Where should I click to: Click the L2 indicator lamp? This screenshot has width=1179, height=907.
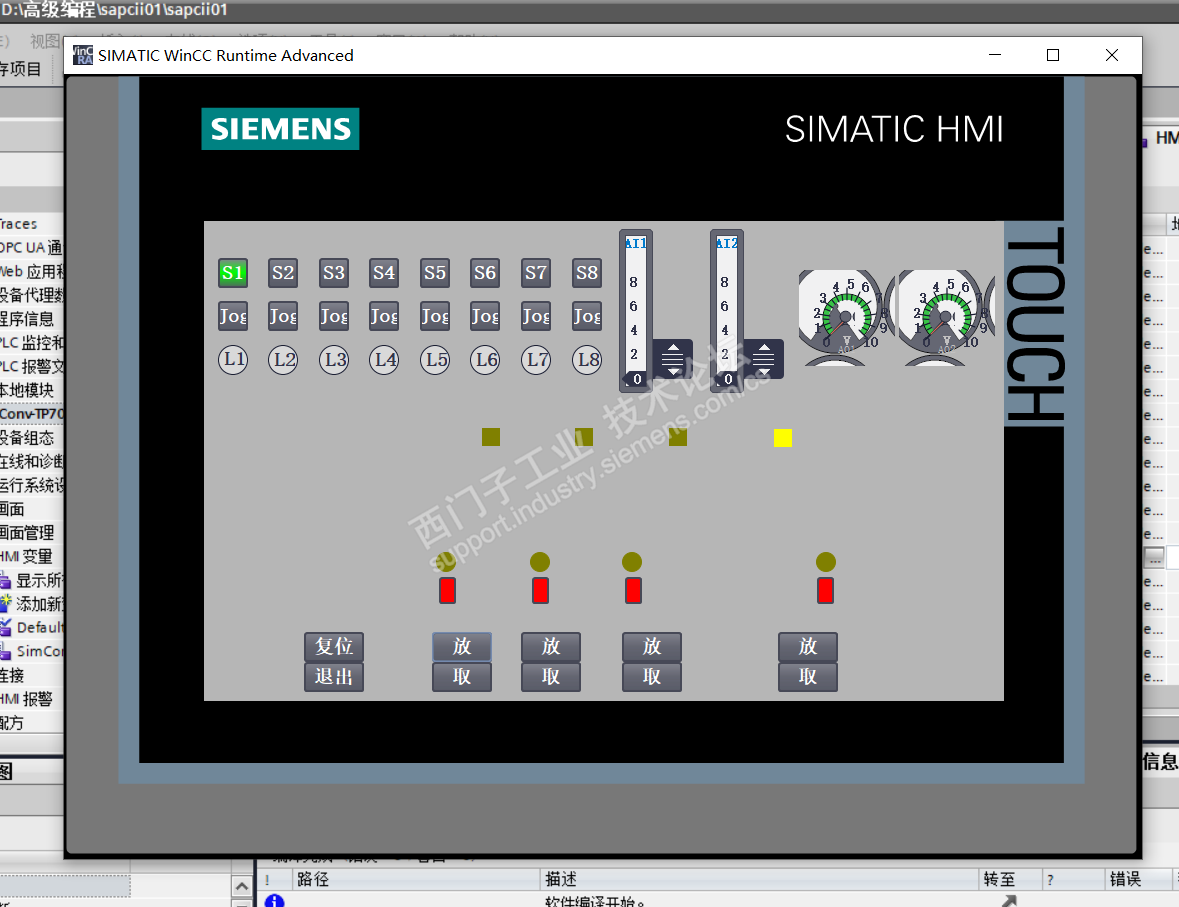click(283, 359)
